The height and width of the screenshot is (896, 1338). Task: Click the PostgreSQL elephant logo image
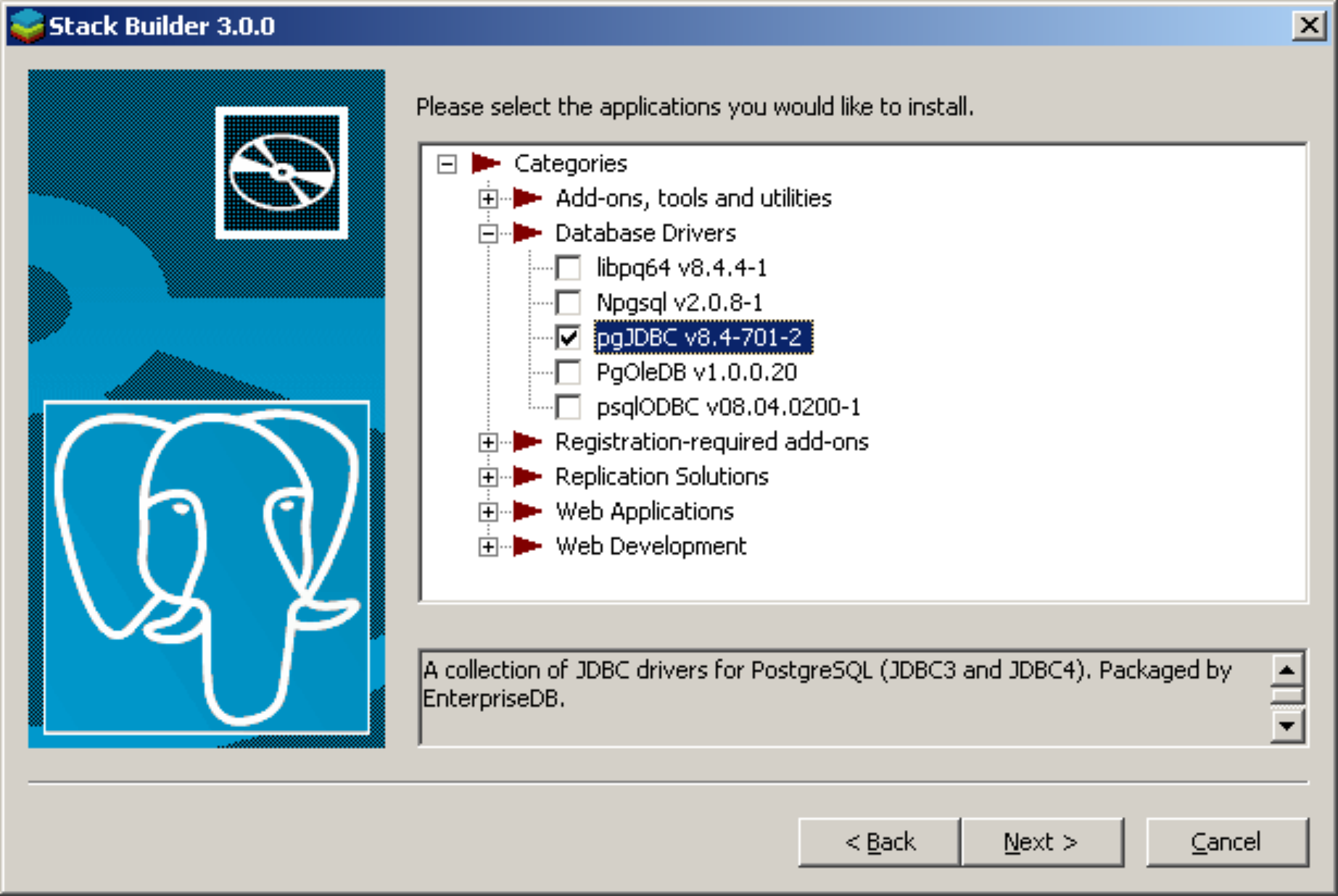[207, 567]
